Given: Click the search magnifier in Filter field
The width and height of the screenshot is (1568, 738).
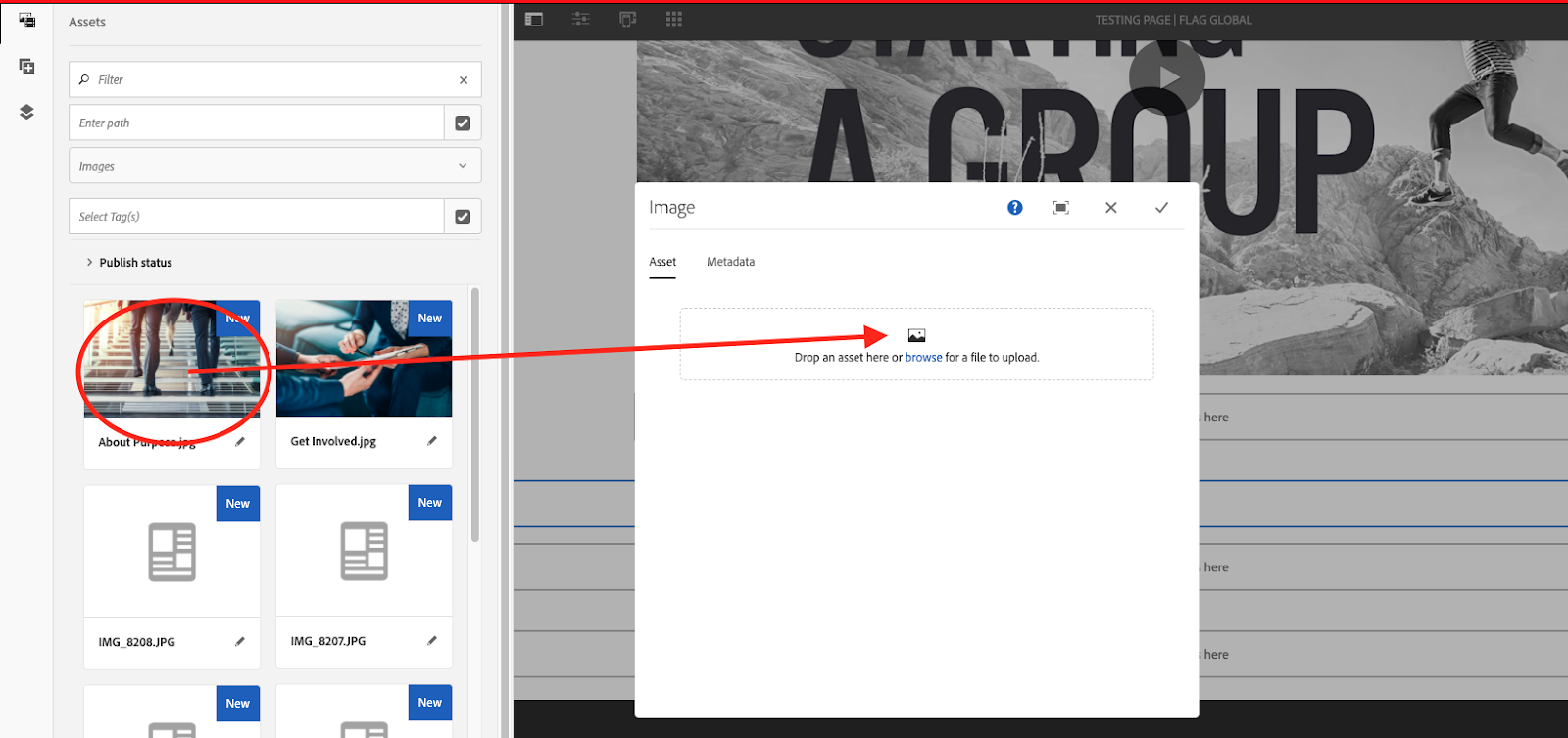Looking at the screenshot, I should pyautogui.click(x=84, y=79).
